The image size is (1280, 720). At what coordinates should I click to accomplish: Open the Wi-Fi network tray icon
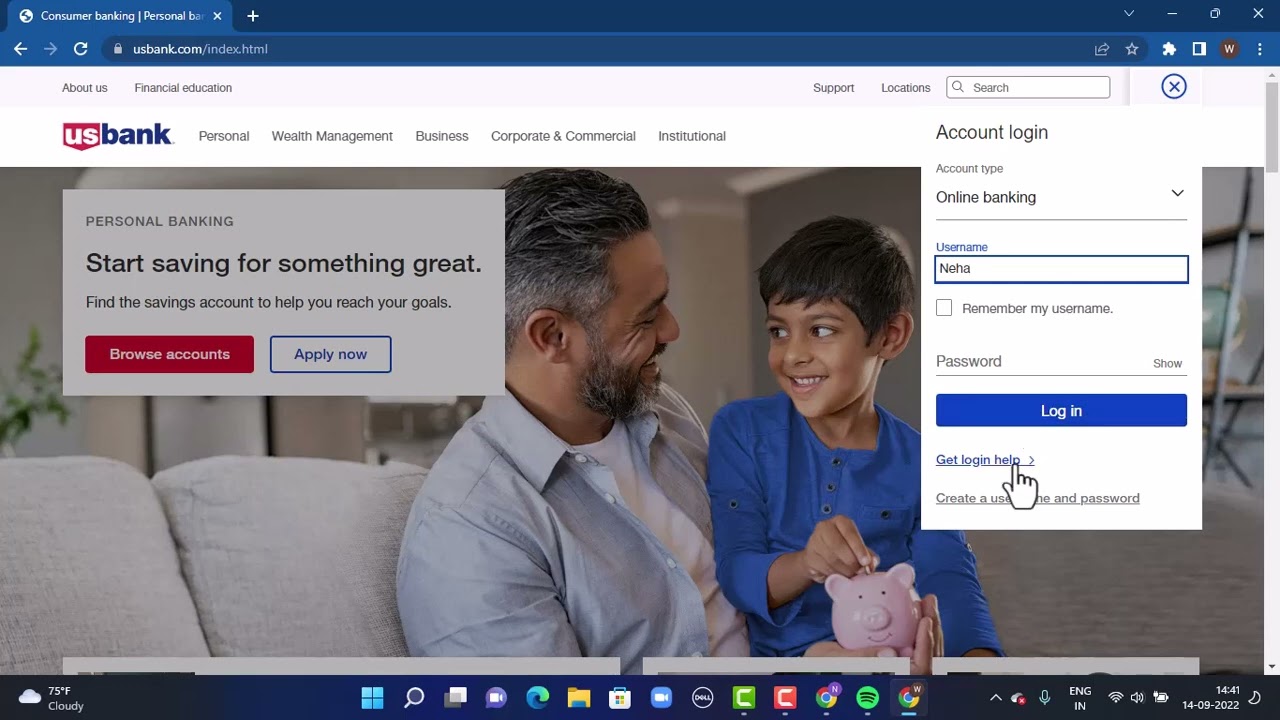click(1116, 697)
